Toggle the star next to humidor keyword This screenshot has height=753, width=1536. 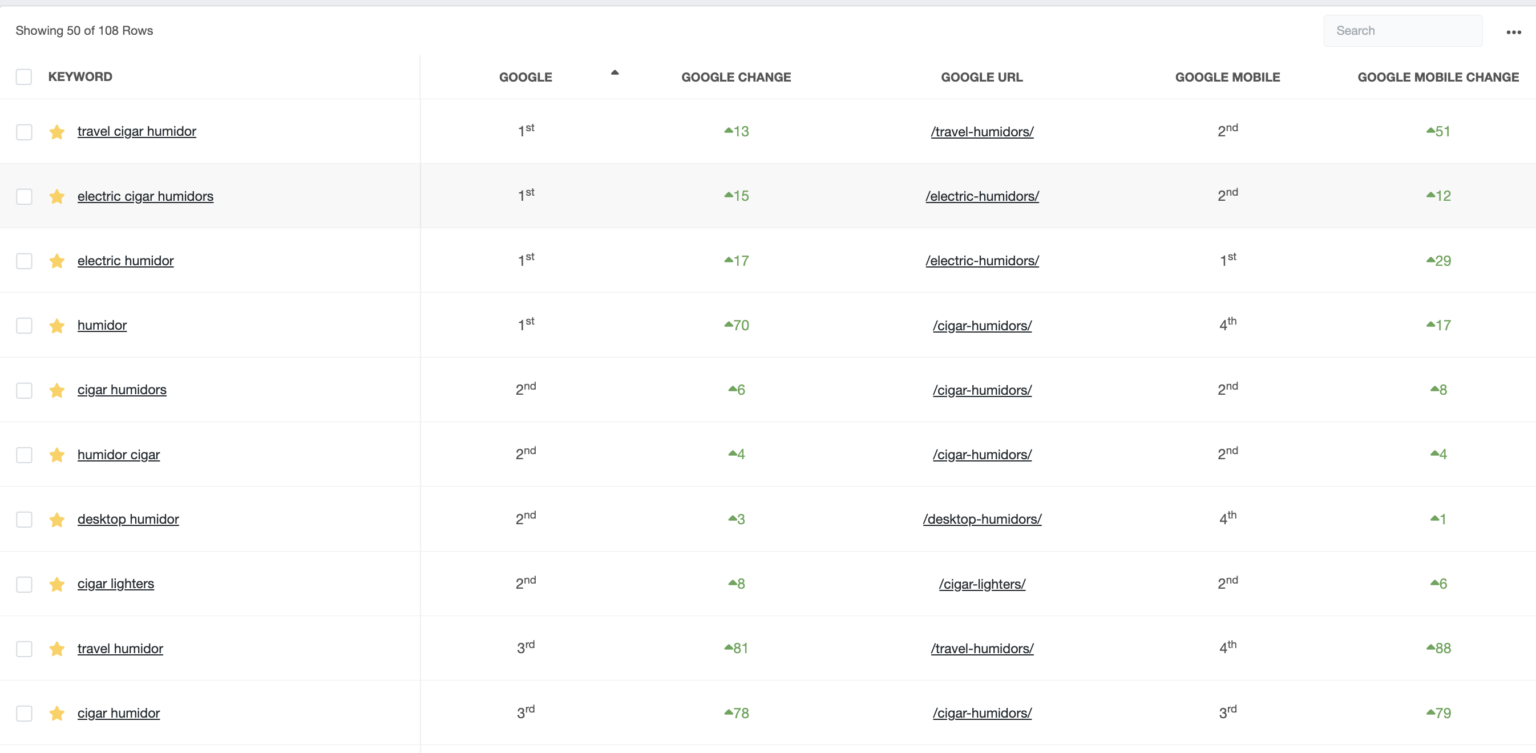pos(57,326)
